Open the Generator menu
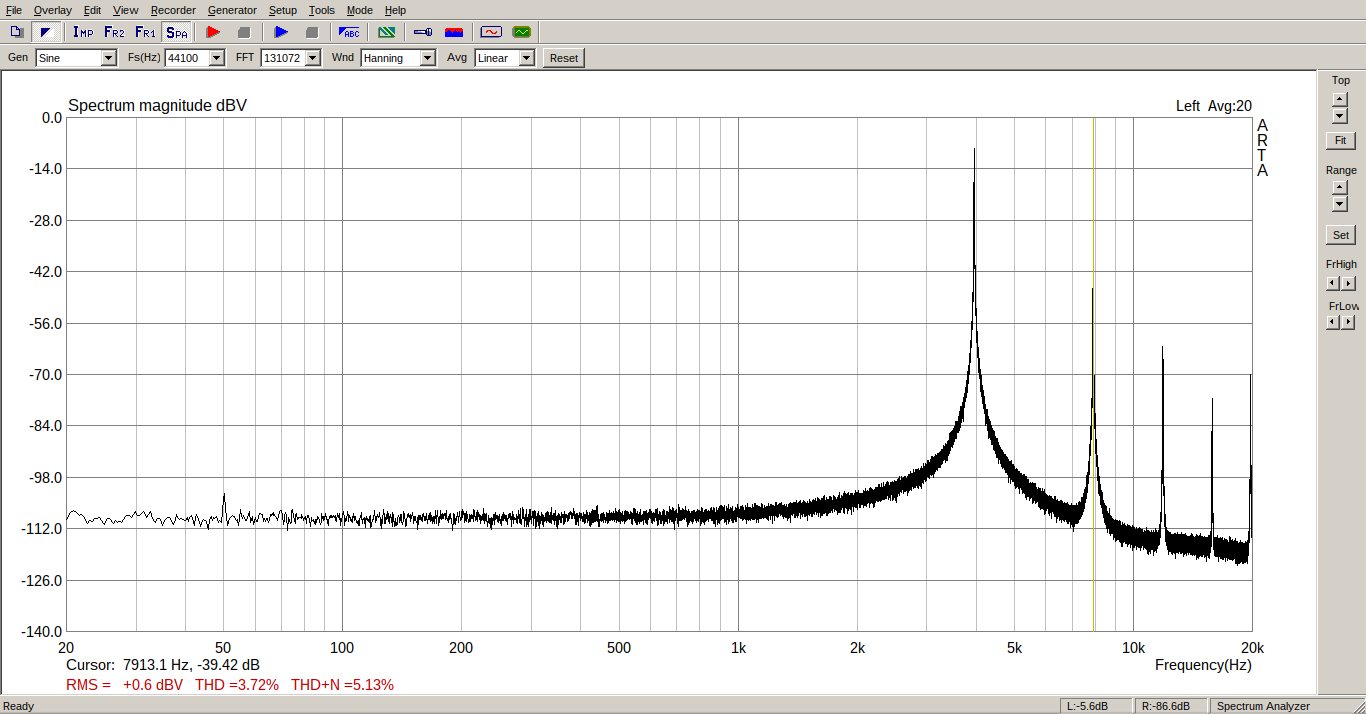Screen dimensions: 1366x714 pos(232,10)
